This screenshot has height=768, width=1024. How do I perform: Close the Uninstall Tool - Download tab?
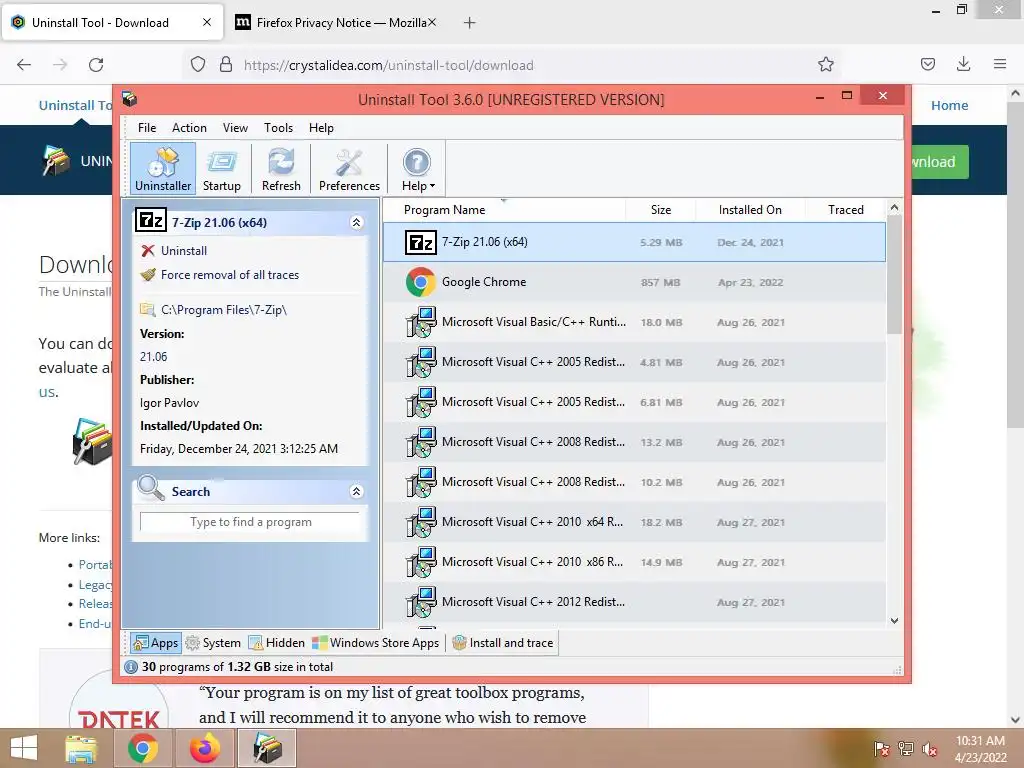click(207, 22)
